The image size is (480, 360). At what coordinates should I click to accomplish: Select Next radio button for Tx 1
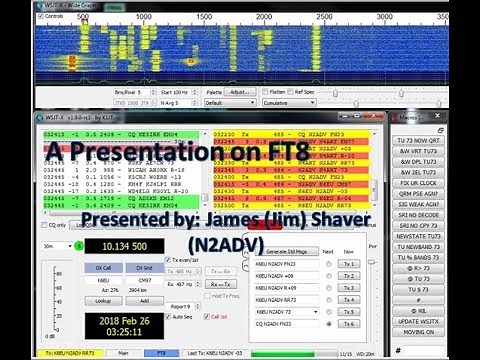[x=329, y=264]
